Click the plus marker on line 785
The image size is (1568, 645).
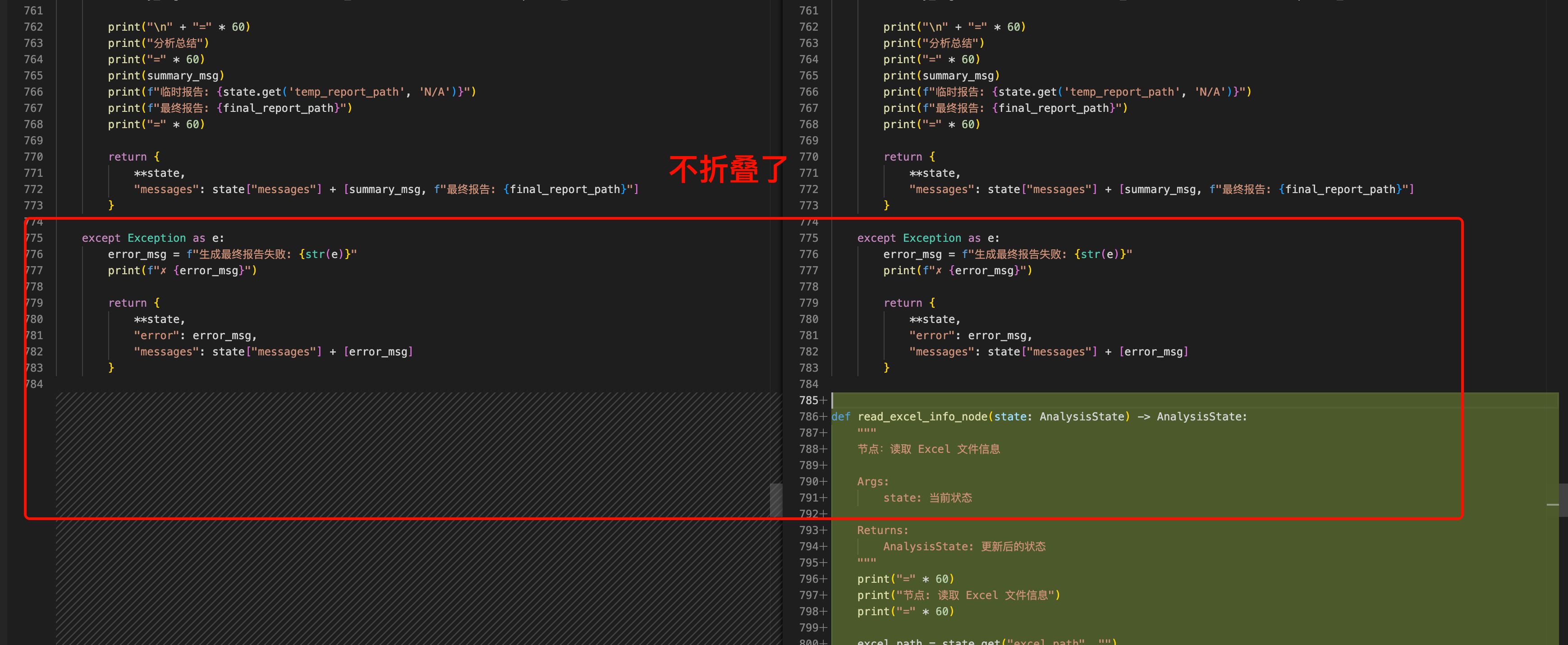(824, 400)
